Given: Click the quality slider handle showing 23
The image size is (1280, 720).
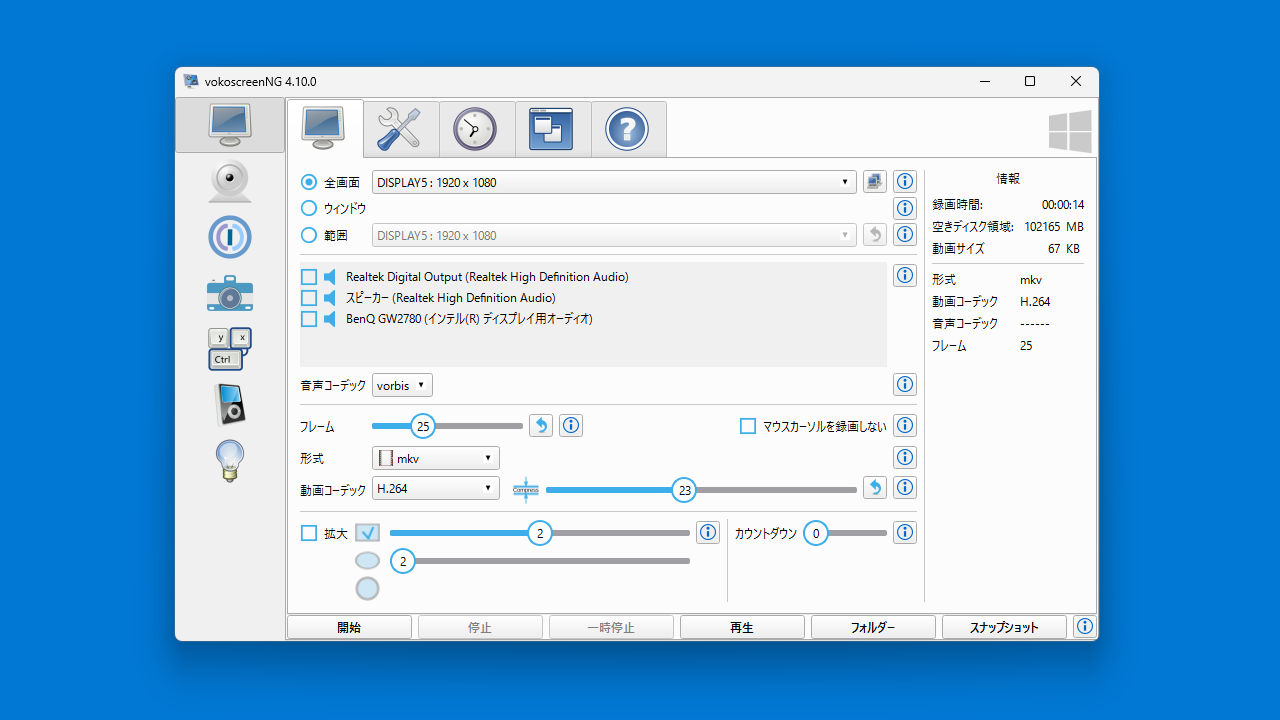Looking at the screenshot, I should pos(684,490).
